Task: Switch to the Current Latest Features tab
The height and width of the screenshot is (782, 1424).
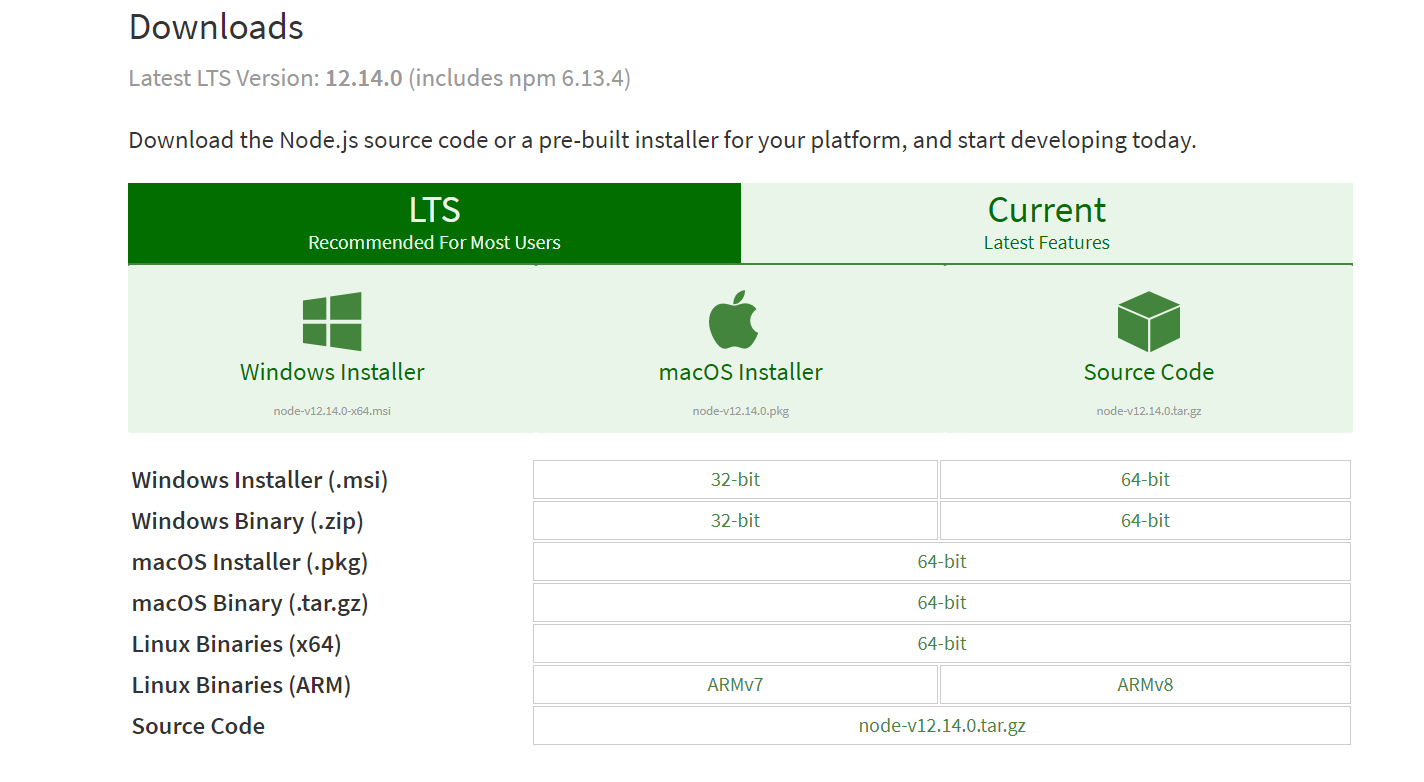Action: [x=1047, y=223]
